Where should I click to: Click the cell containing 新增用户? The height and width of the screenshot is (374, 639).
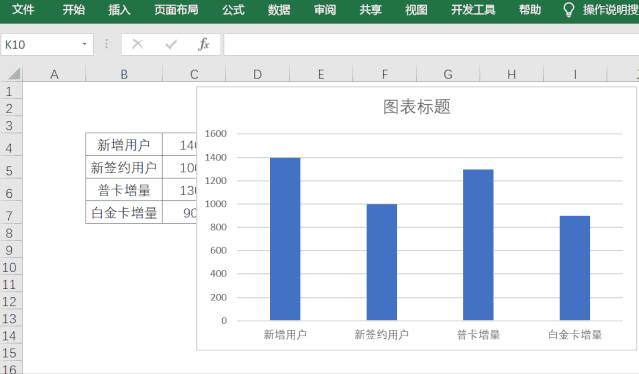124,144
